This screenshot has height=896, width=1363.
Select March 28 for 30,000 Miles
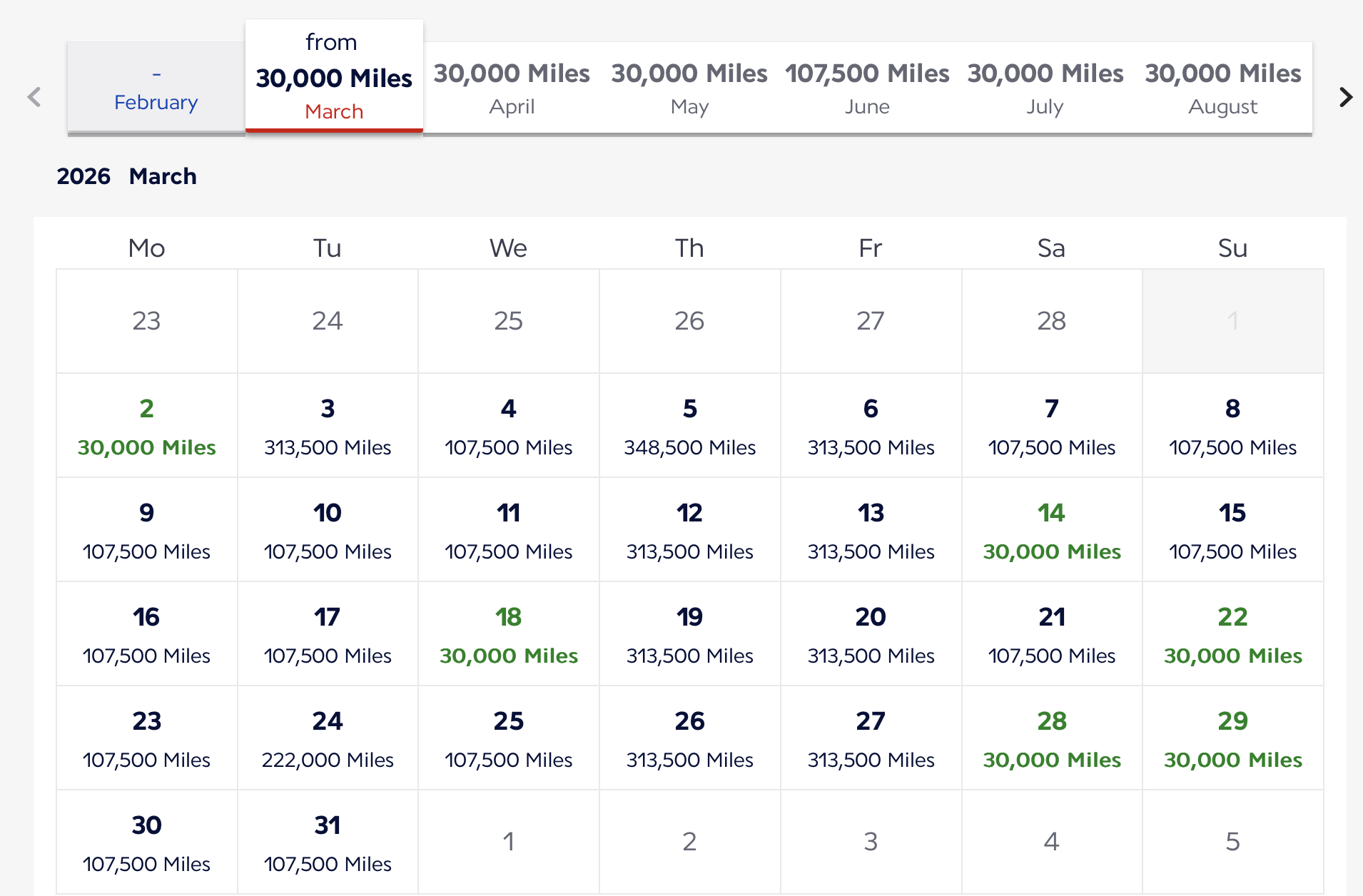[x=1051, y=738]
